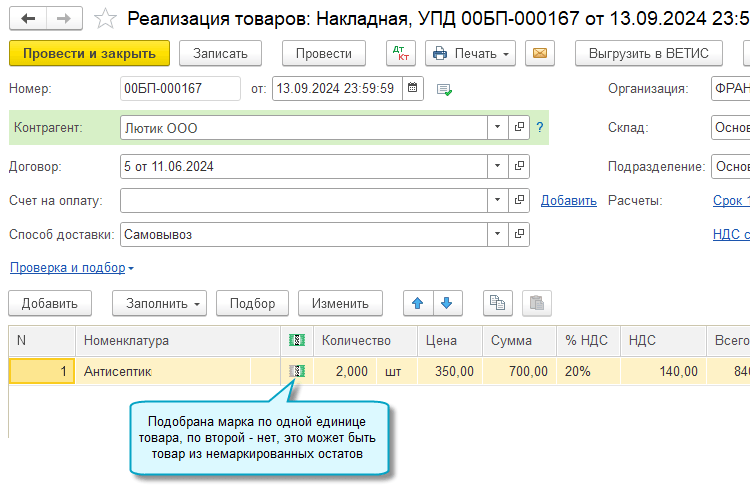Select the Сумма column header
This screenshot has width=750, height=485.
[x=519, y=341]
